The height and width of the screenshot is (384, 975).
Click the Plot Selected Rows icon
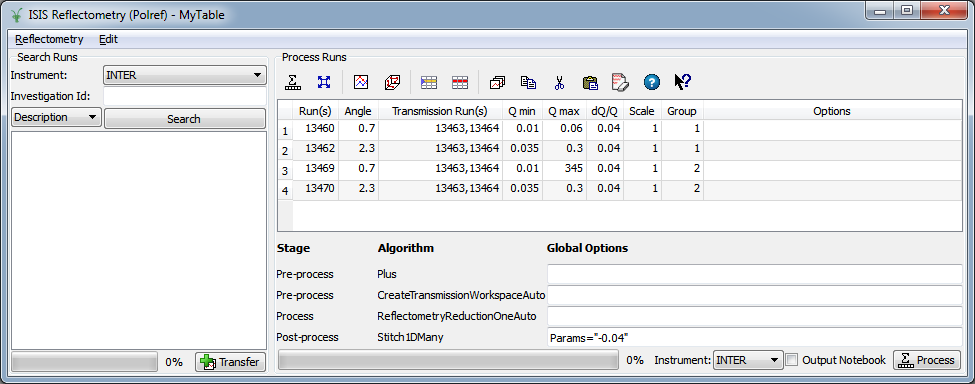point(361,82)
